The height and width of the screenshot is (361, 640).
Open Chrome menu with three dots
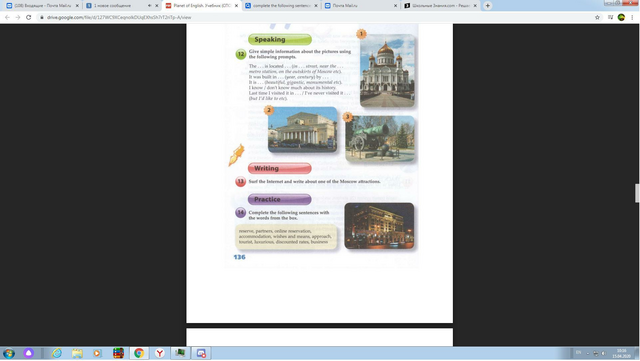pos(632,17)
